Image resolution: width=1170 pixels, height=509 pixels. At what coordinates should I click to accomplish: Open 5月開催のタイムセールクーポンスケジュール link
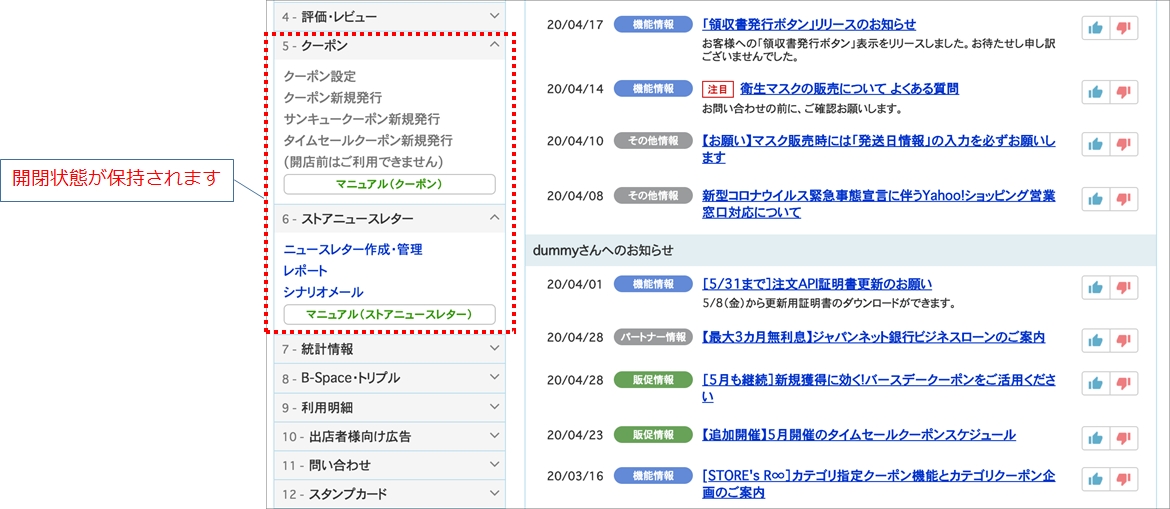pos(859,435)
